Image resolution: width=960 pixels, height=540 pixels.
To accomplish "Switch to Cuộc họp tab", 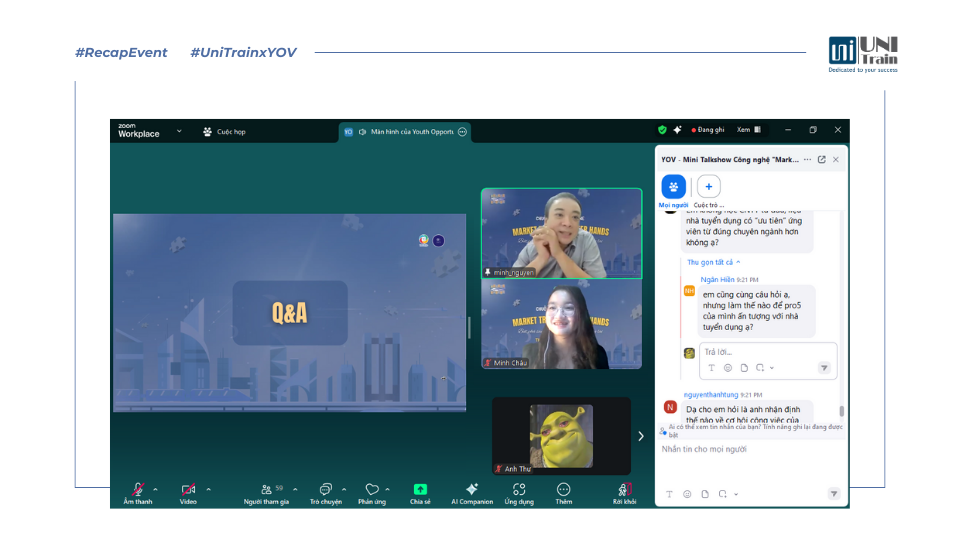I will [x=224, y=132].
